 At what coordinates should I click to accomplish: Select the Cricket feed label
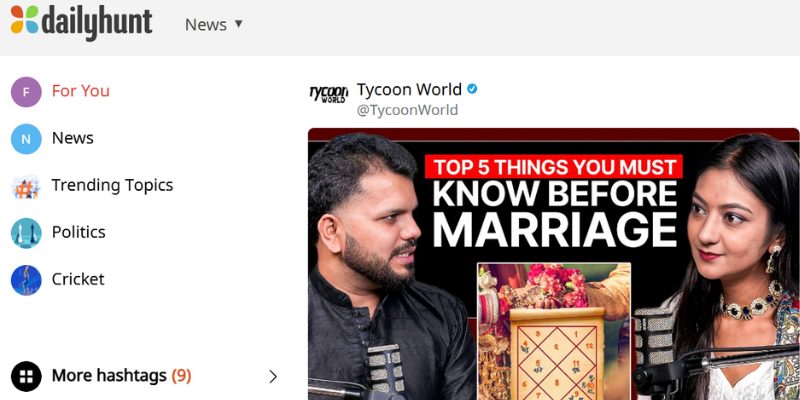78,279
